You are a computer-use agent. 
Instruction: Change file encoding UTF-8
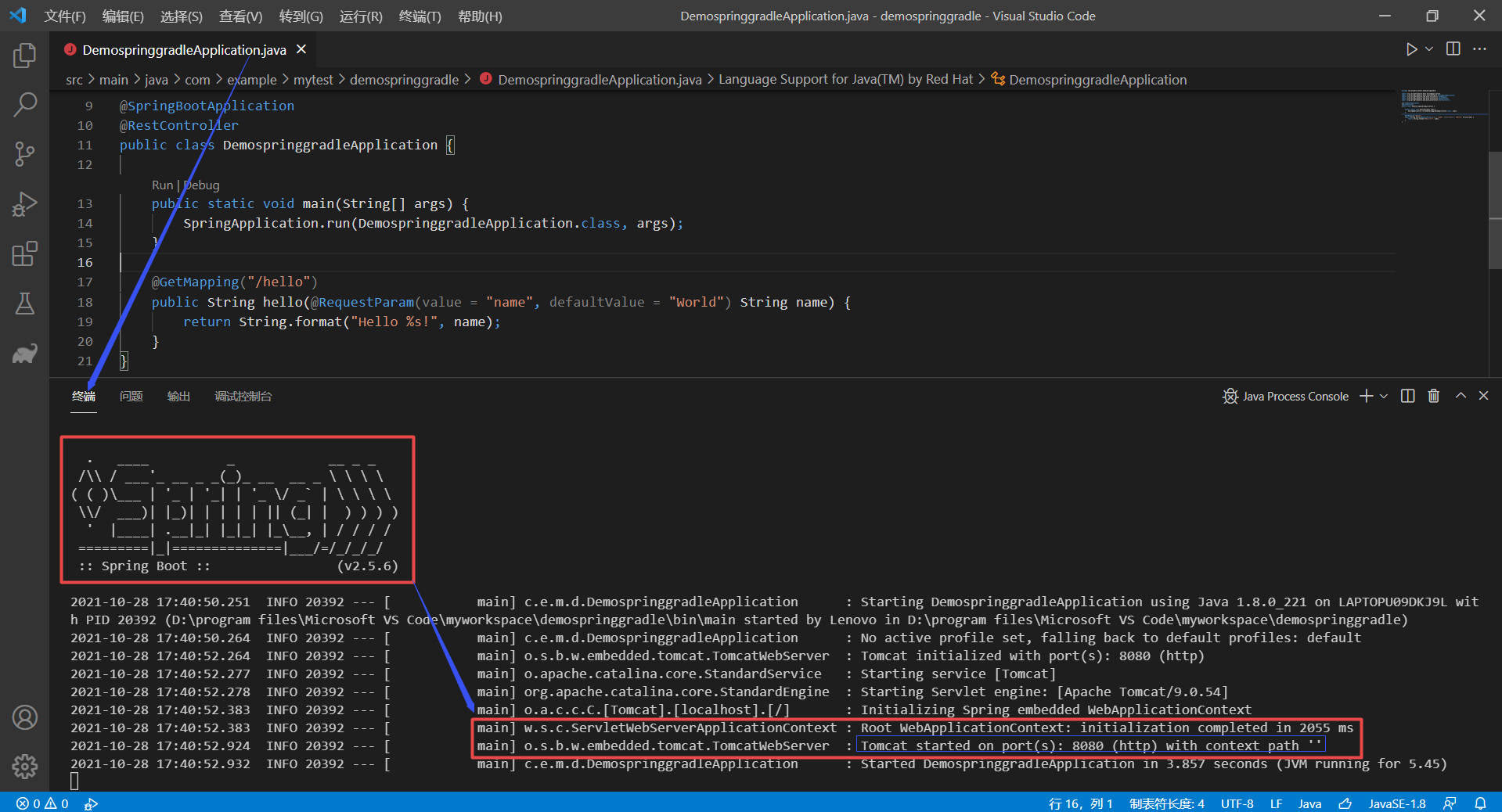click(1237, 803)
